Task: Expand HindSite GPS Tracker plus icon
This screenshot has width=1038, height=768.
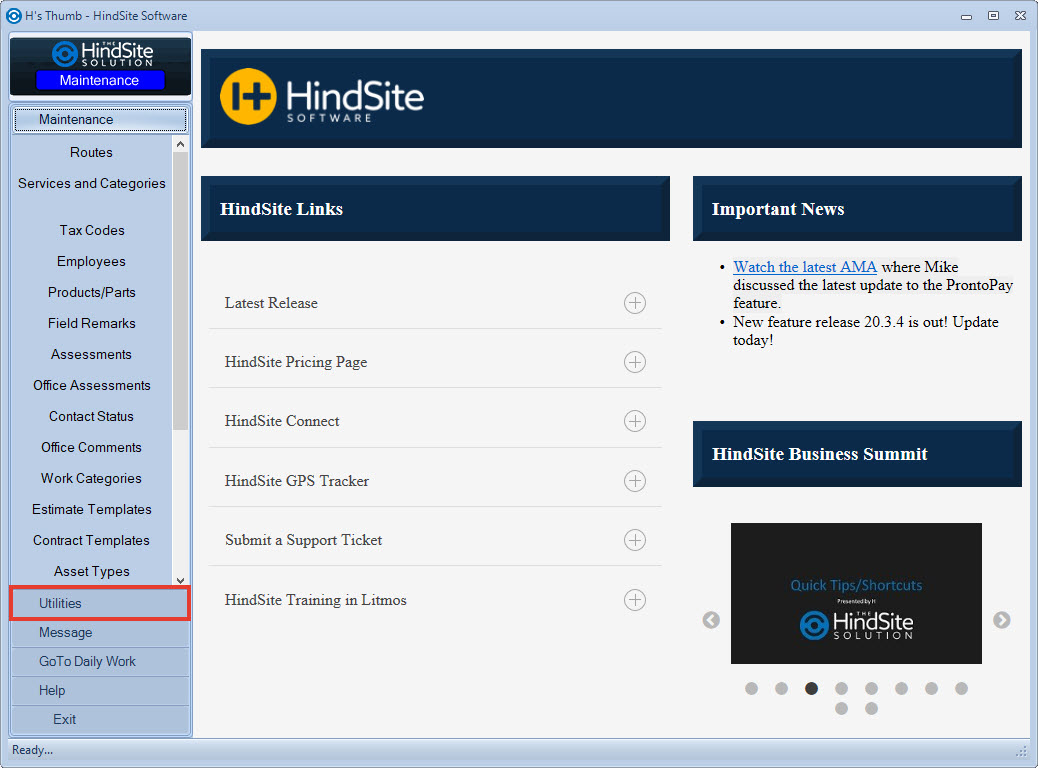Action: 635,481
